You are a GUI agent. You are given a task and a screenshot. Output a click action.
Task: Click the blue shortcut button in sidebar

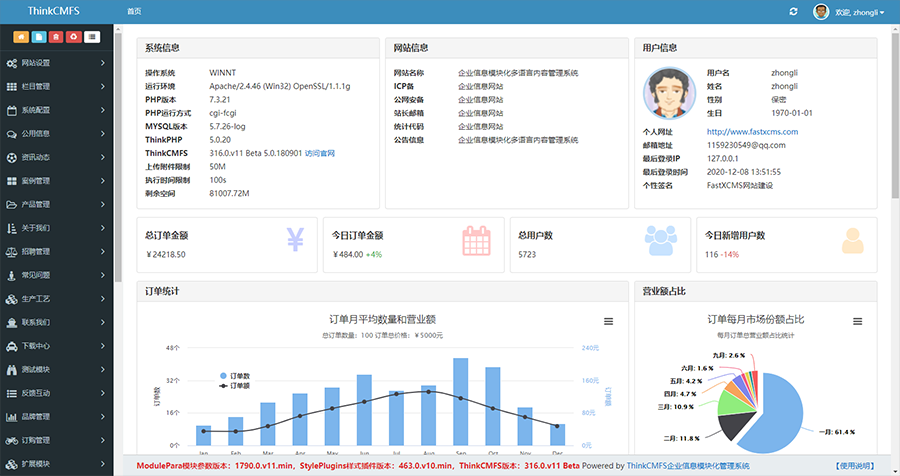click(38, 37)
